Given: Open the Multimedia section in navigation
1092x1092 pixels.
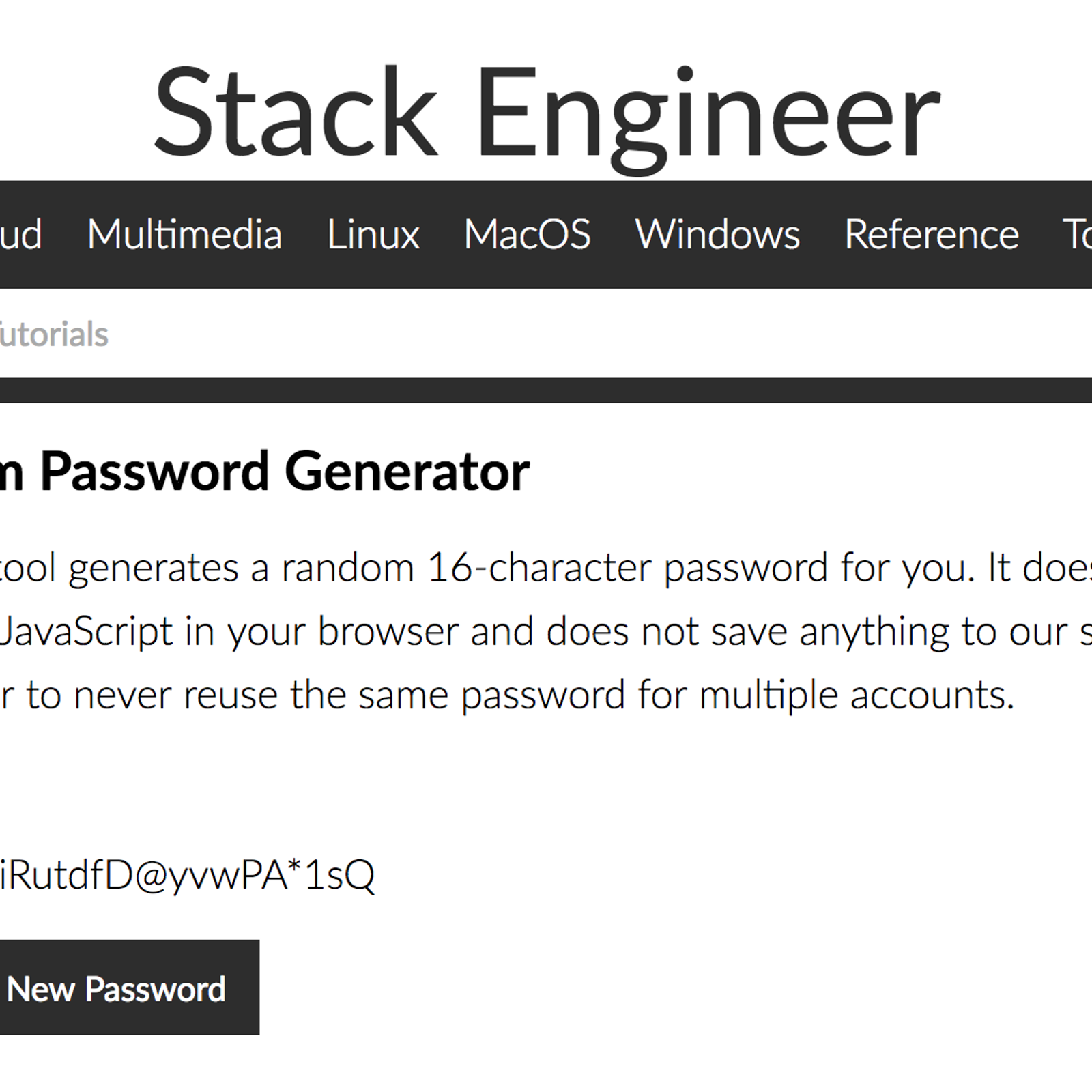Looking at the screenshot, I should coord(185,235).
